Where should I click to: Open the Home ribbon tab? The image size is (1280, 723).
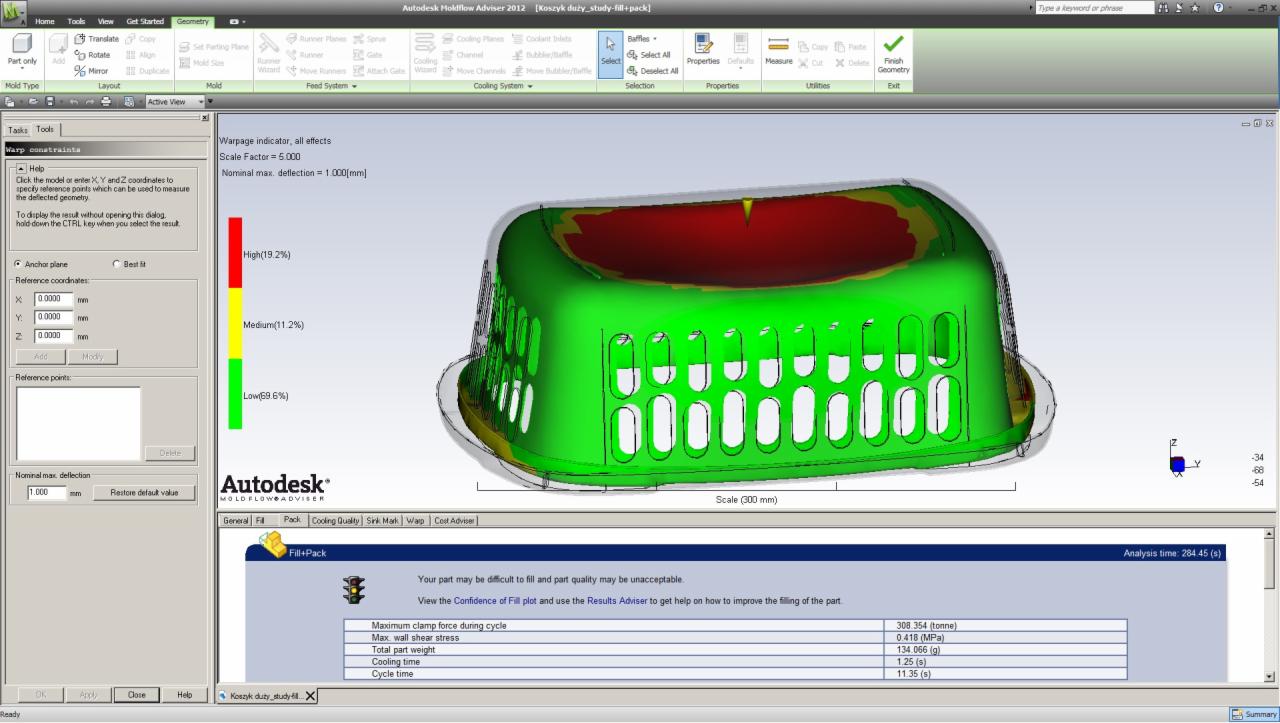(x=45, y=21)
